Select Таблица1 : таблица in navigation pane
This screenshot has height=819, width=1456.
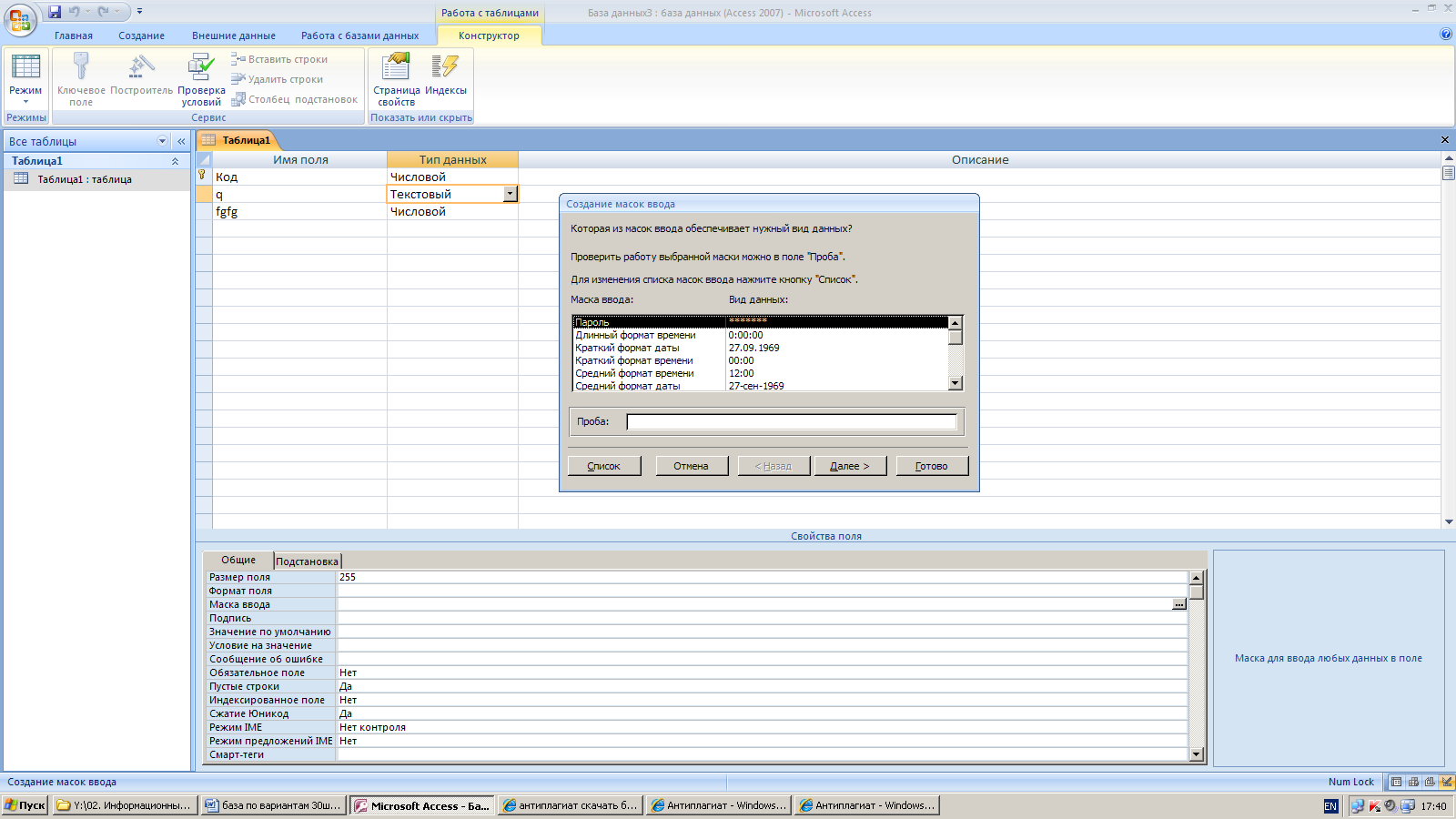(85, 179)
